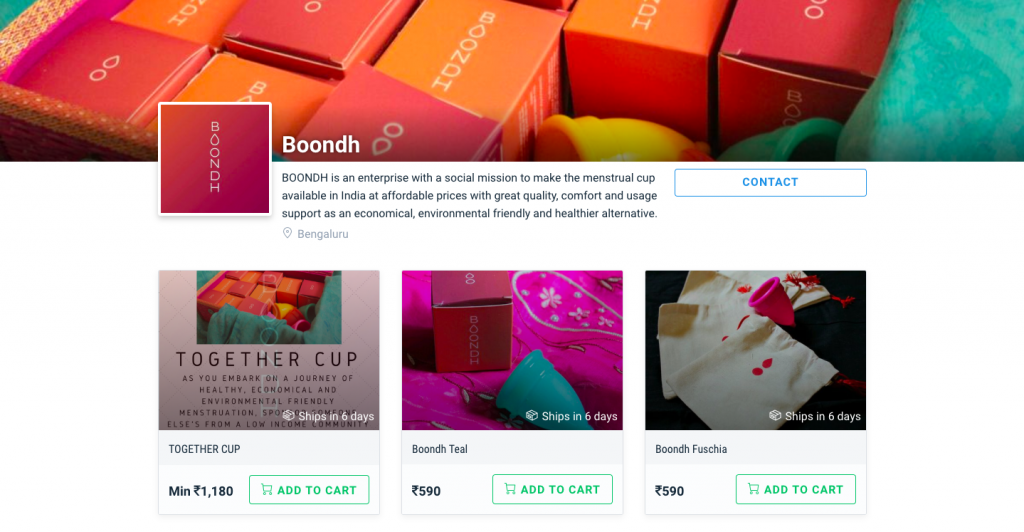The width and height of the screenshot is (1024, 532).
Task: Click the shipping box icon on the Boondh Fuschia image
Action: click(775, 415)
